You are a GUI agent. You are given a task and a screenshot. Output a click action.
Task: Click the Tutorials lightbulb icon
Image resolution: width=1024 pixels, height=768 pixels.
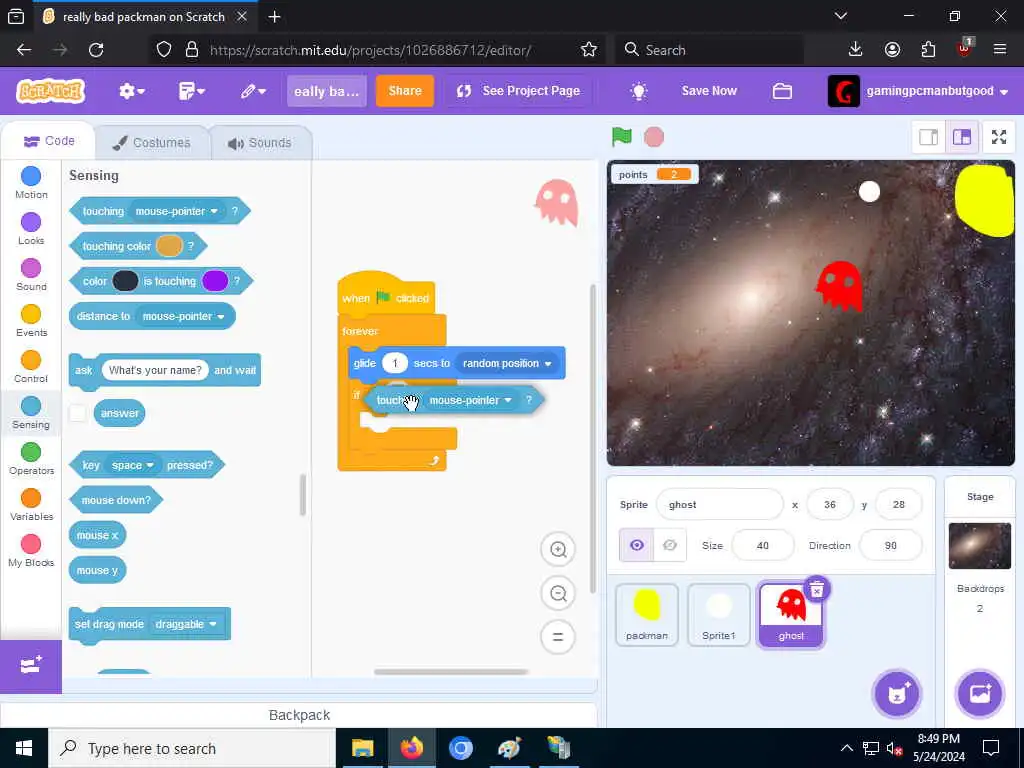coord(639,91)
